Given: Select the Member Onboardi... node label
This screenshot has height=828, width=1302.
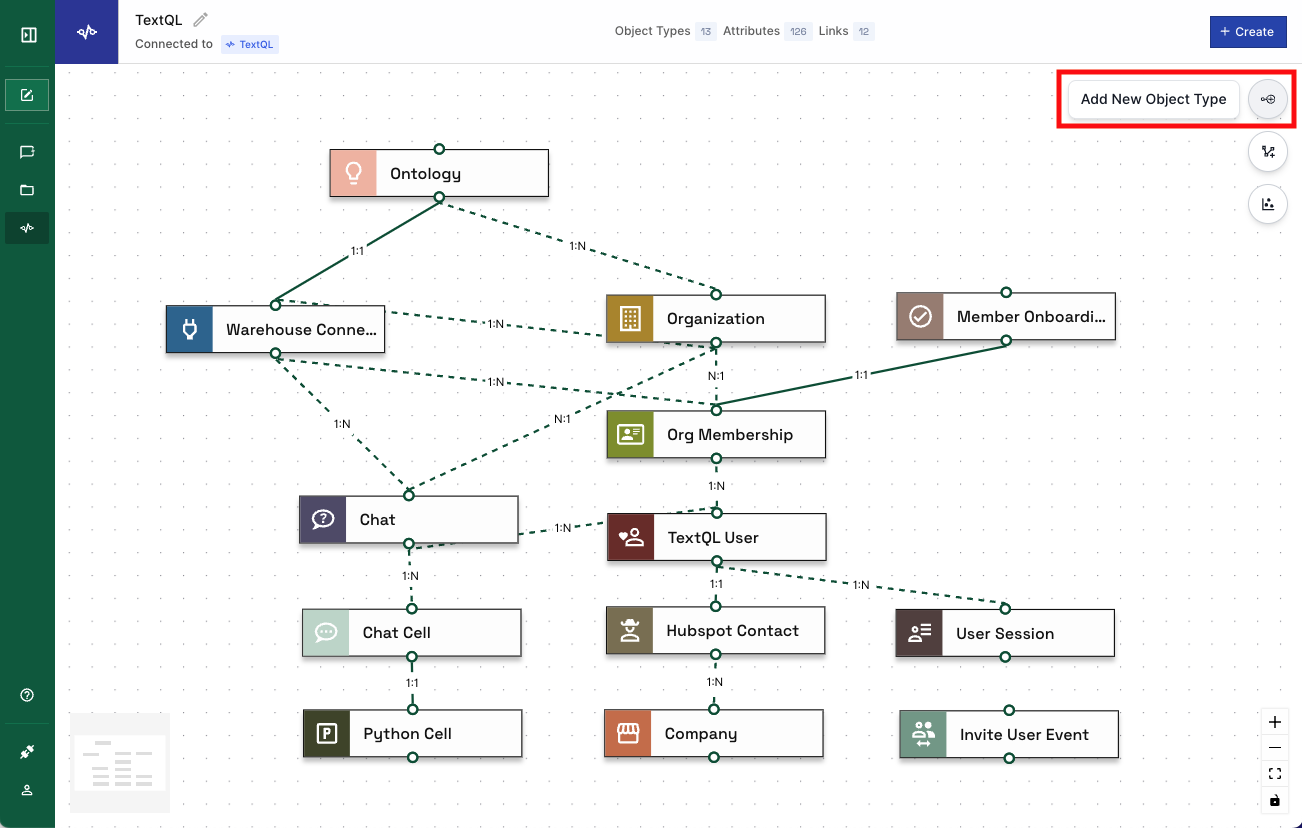Looking at the screenshot, I should (x=1031, y=317).
